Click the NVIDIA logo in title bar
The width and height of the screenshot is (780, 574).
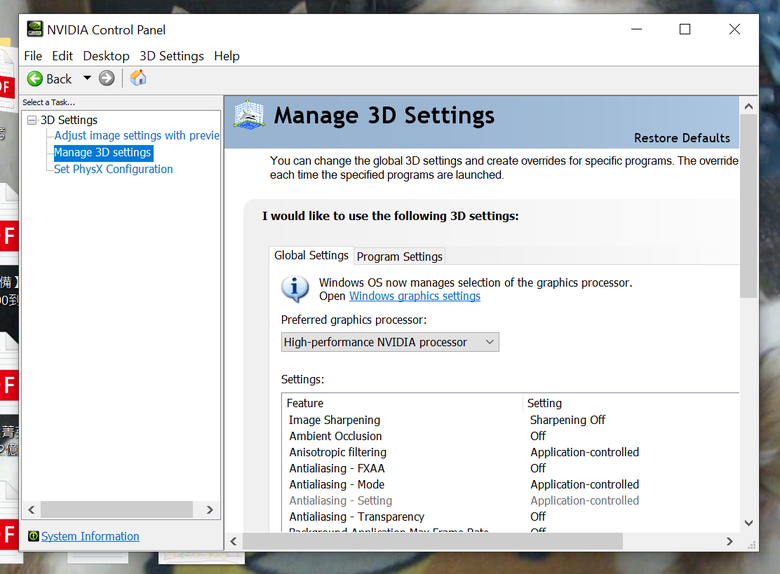pos(34,29)
